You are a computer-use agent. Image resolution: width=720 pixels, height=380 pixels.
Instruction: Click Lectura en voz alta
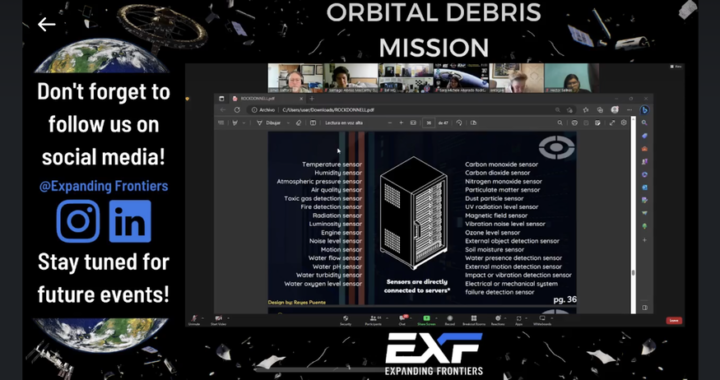coord(344,123)
